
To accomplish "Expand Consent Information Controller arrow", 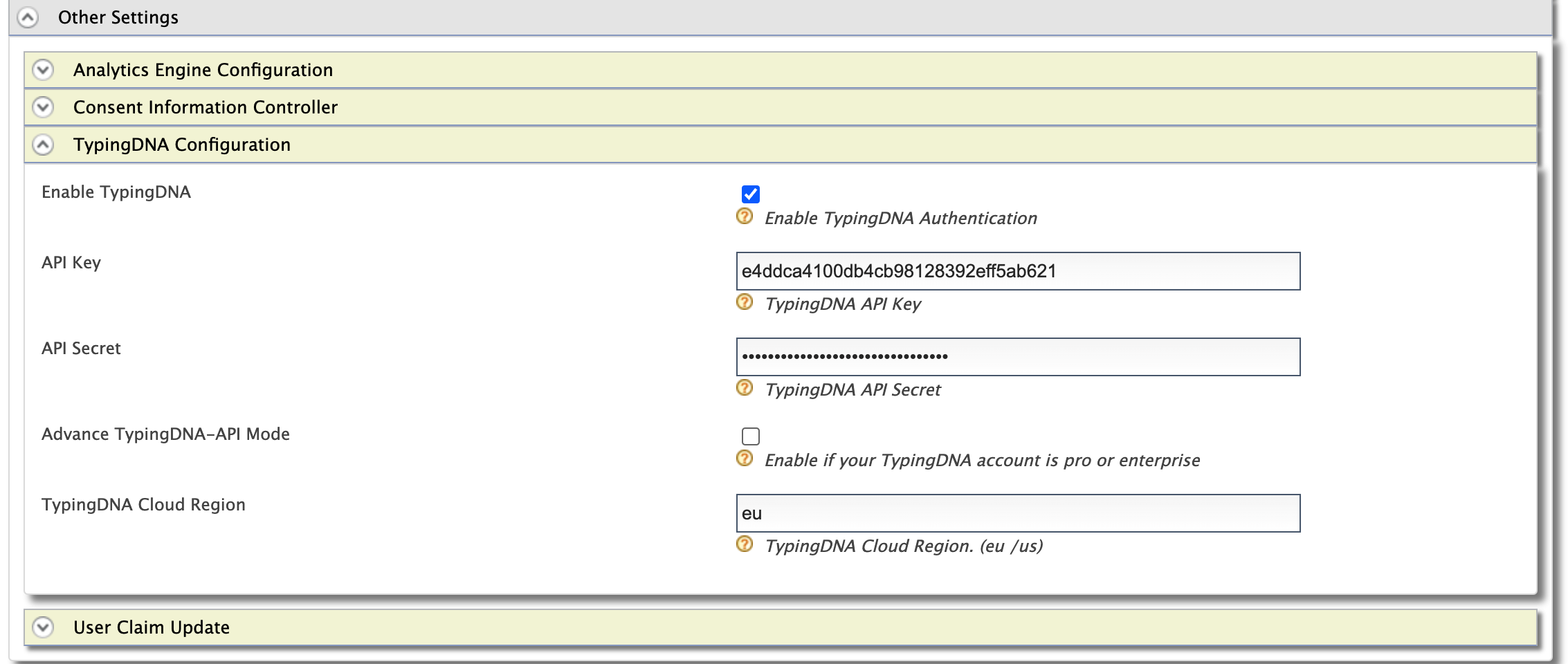I will tap(43, 107).
